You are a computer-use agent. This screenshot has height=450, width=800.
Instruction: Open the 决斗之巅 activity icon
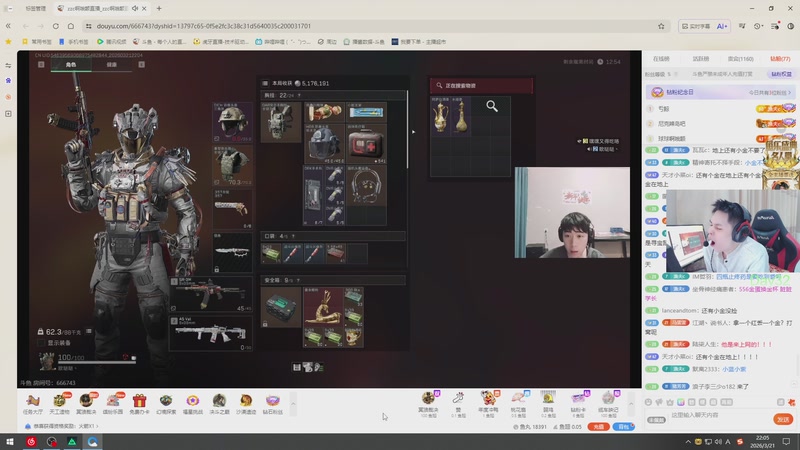(x=219, y=405)
